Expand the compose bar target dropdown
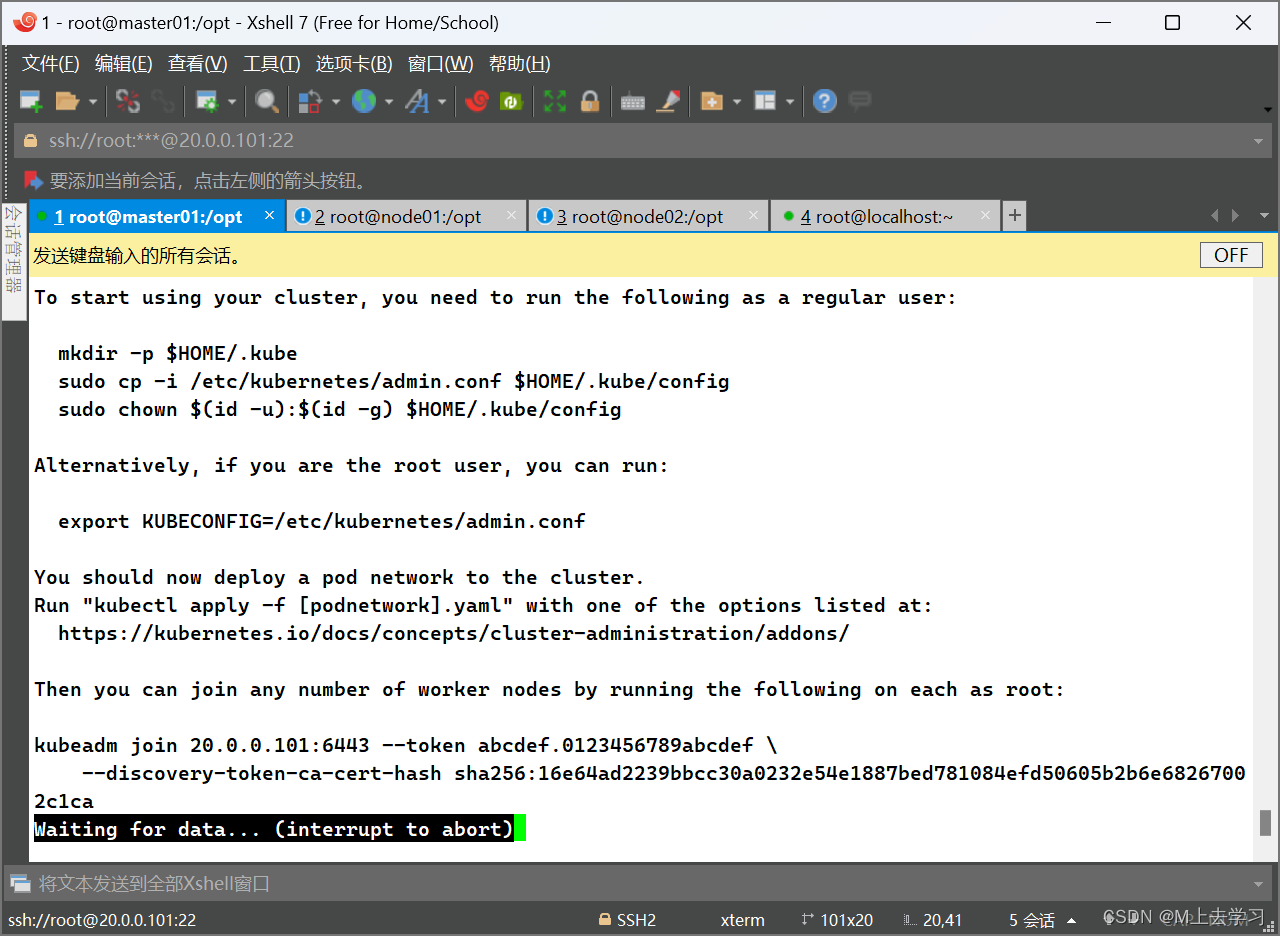Viewport: 1280px width, 936px height. 1259,884
